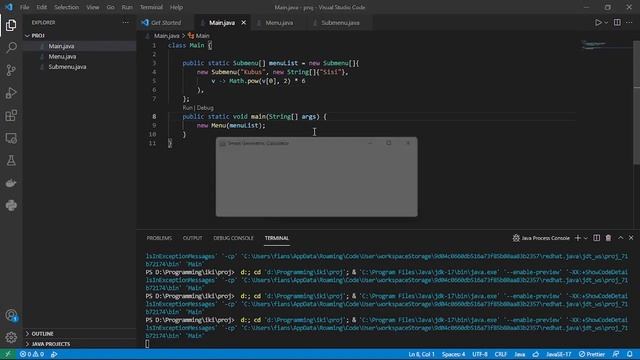Open the Edit menu
The height and width of the screenshot is (360, 640).
(x=42, y=7)
